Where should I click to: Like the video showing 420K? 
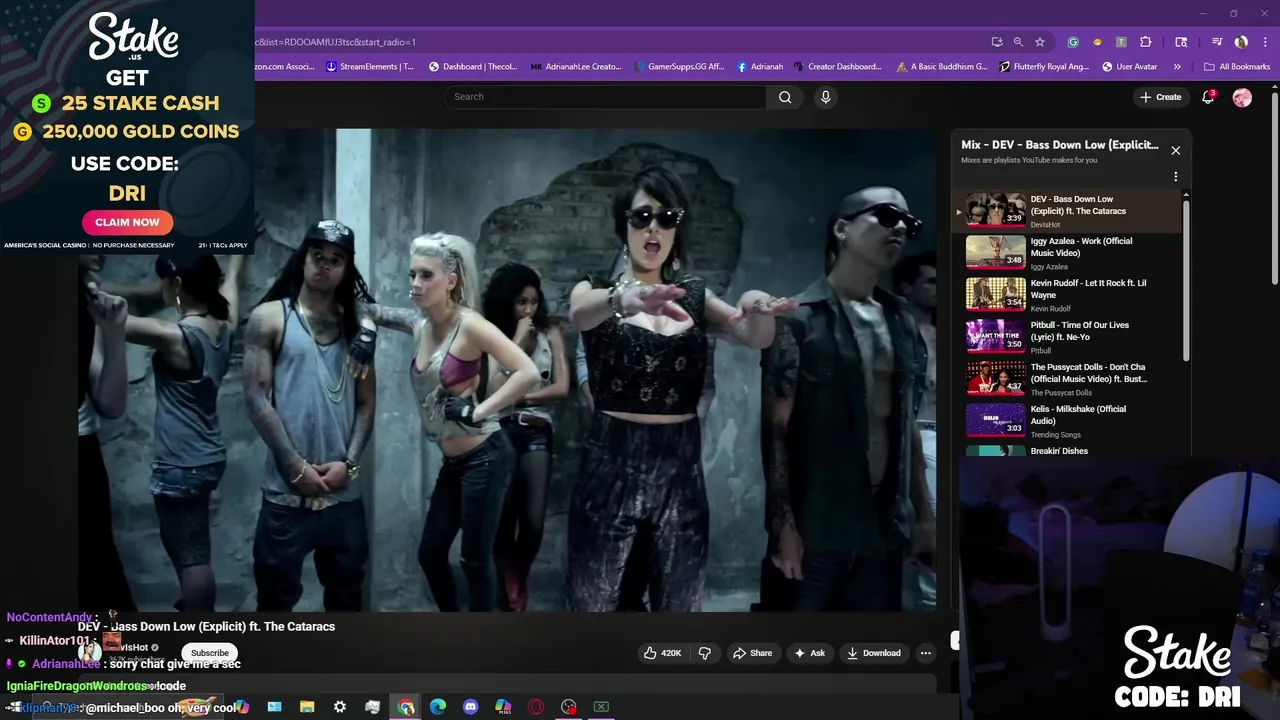(662, 653)
